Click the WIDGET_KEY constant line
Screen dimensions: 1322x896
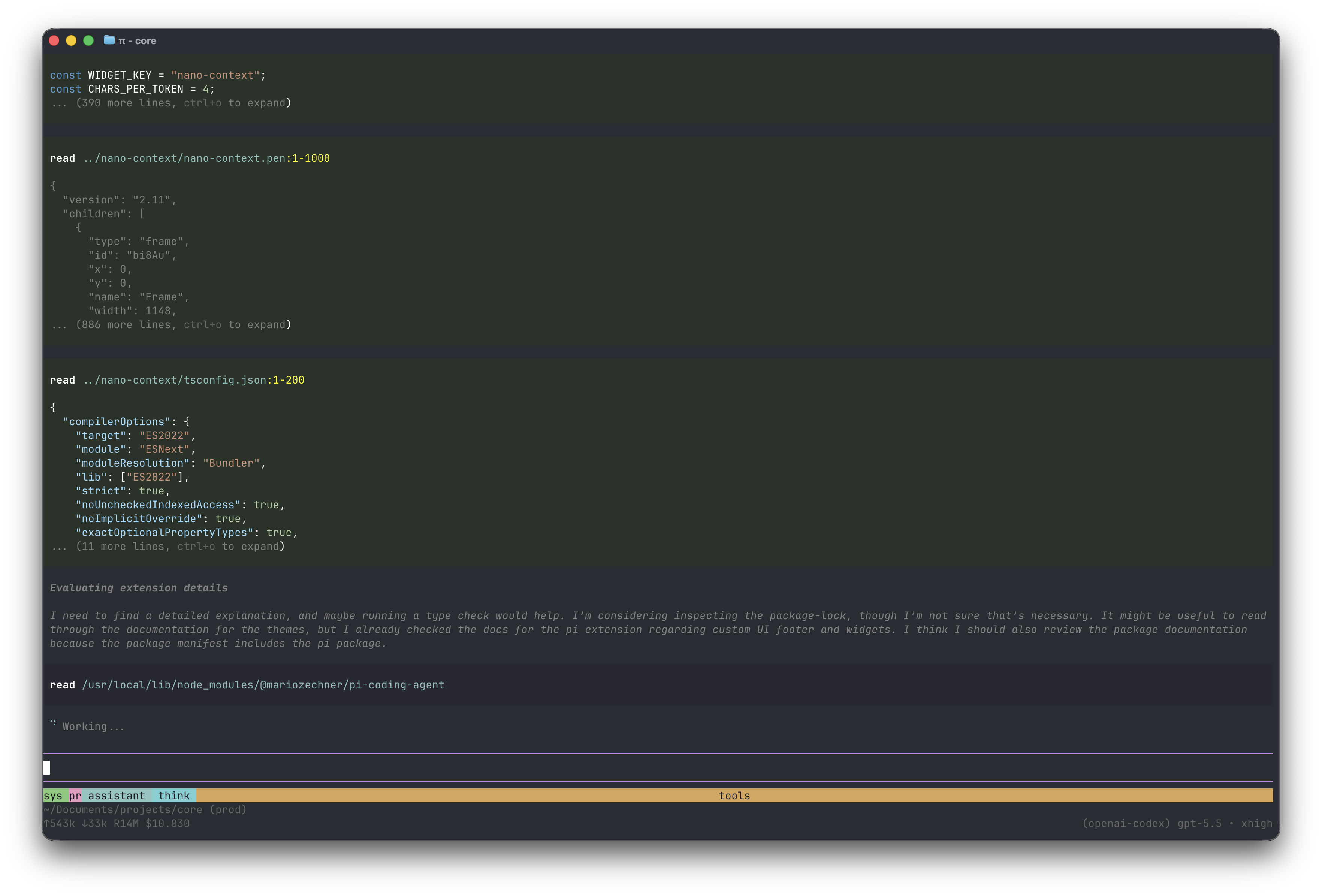pyautogui.click(x=158, y=75)
